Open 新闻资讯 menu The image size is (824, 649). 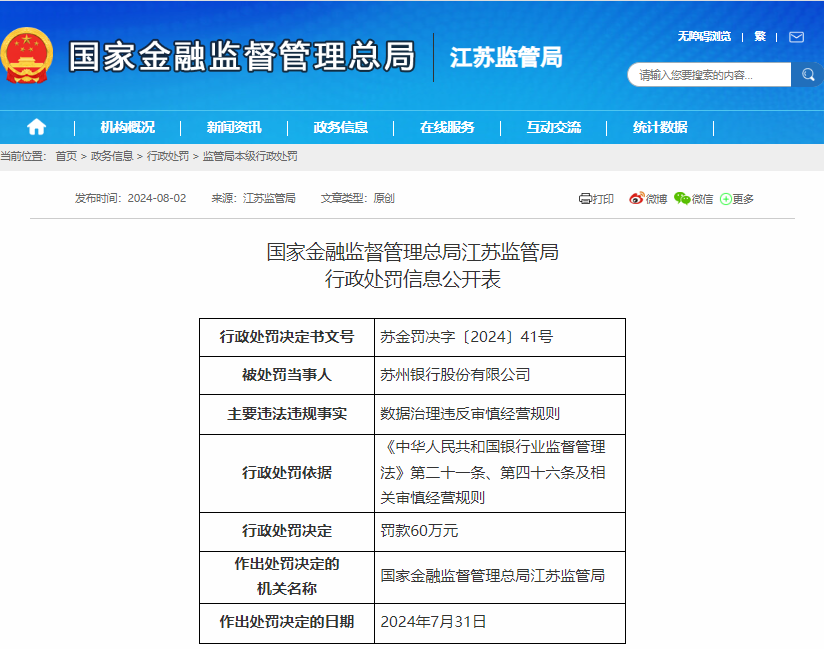[234, 127]
